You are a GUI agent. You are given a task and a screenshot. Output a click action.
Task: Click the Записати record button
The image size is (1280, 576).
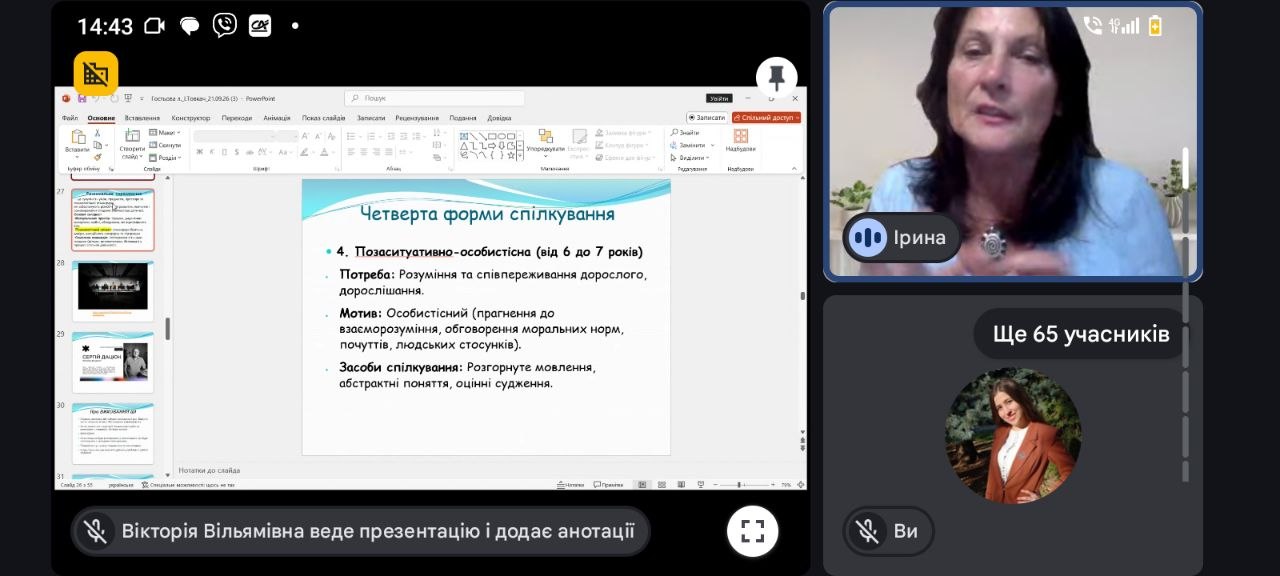(706, 117)
